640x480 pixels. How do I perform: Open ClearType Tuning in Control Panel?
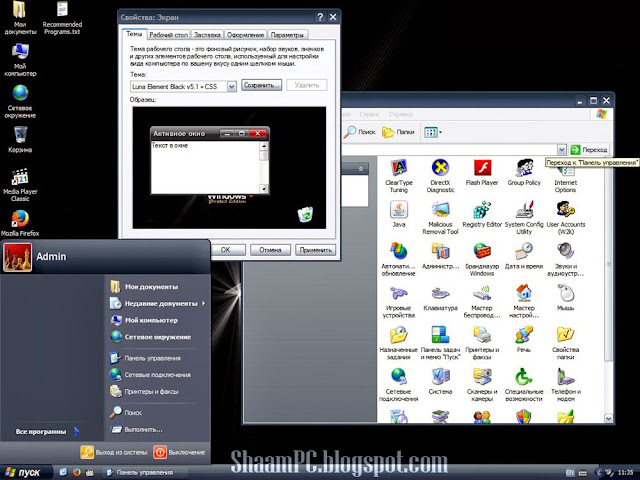399,176
